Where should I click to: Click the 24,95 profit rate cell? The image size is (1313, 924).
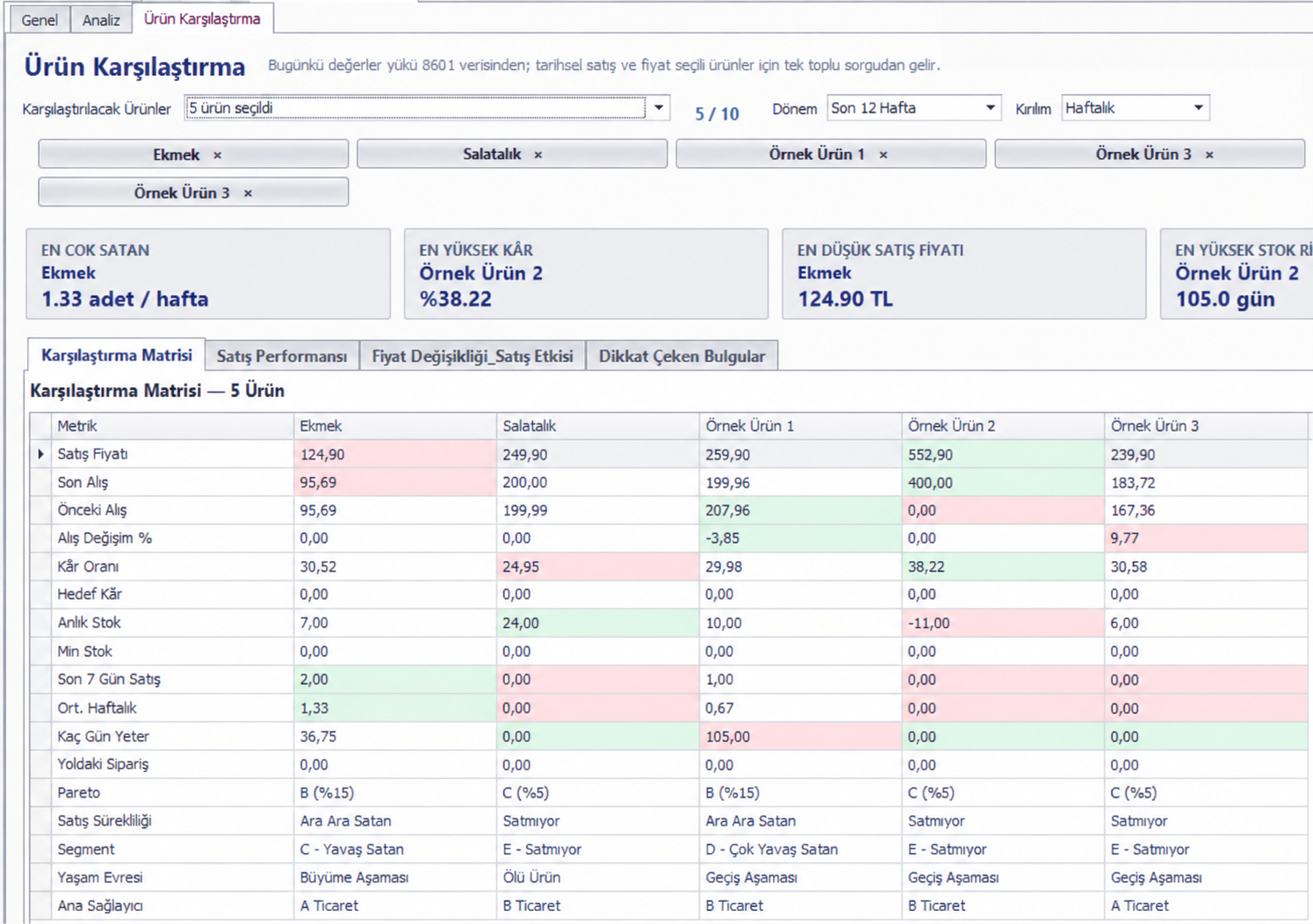pyautogui.click(x=598, y=567)
